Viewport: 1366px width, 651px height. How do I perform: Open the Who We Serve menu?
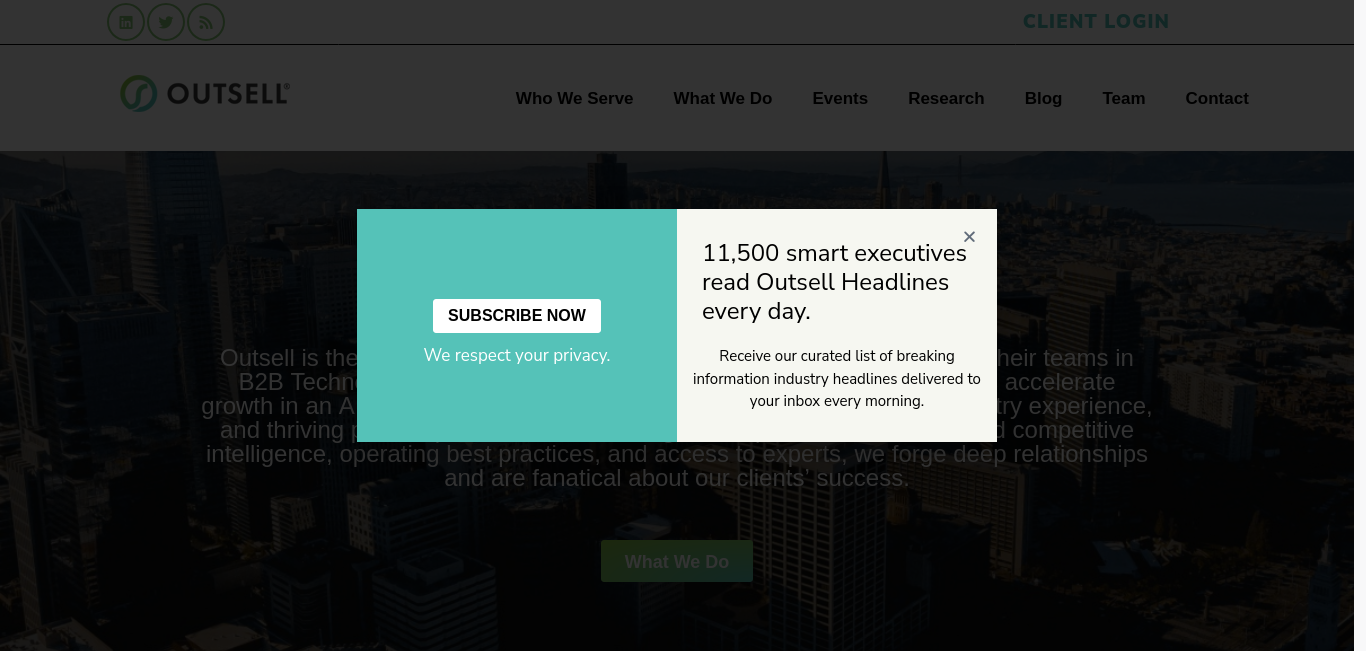(x=574, y=98)
